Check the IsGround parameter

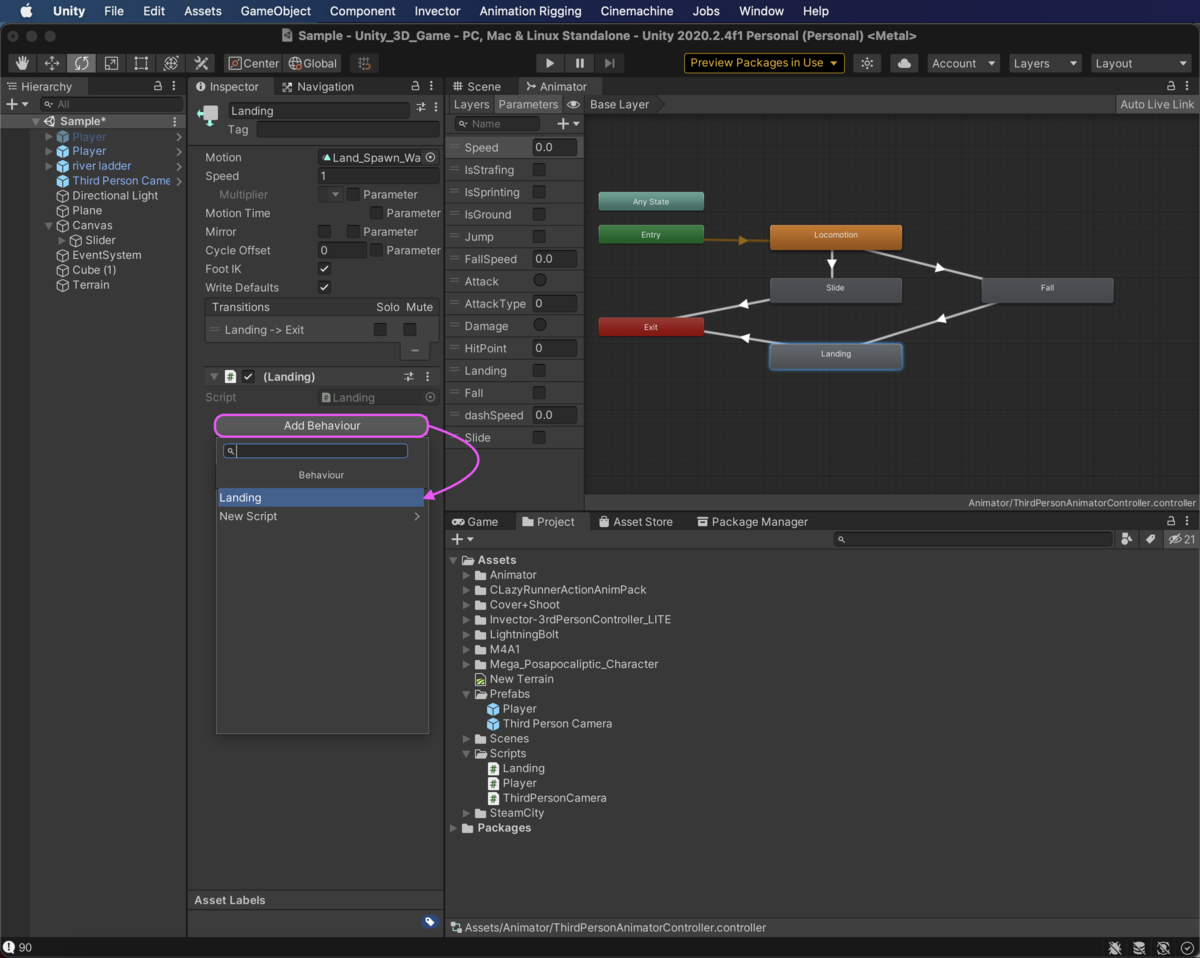[539, 214]
